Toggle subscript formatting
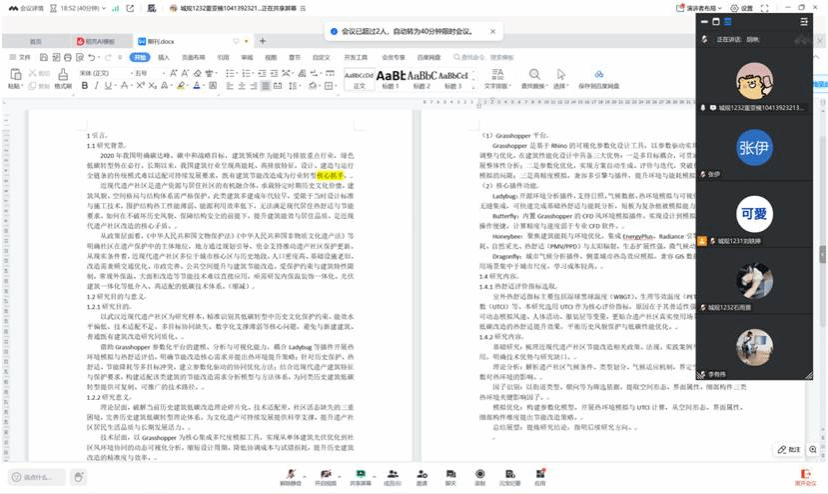This screenshot has width=828, height=494. tap(152, 86)
